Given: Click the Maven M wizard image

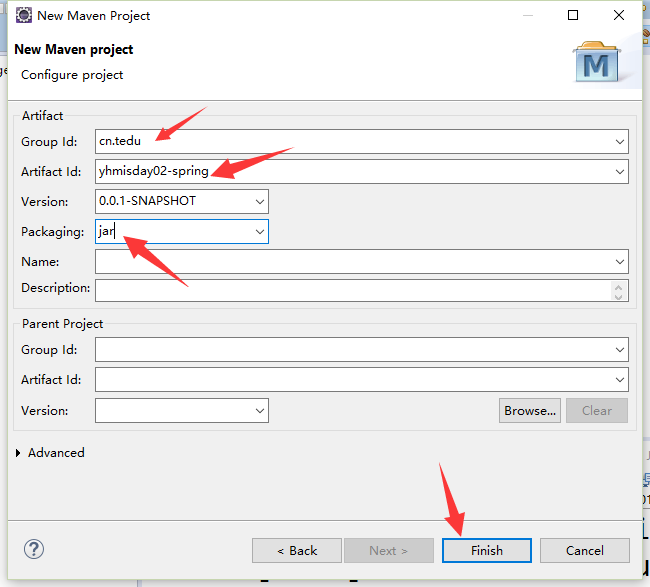Looking at the screenshot, I should click(597, 62).
